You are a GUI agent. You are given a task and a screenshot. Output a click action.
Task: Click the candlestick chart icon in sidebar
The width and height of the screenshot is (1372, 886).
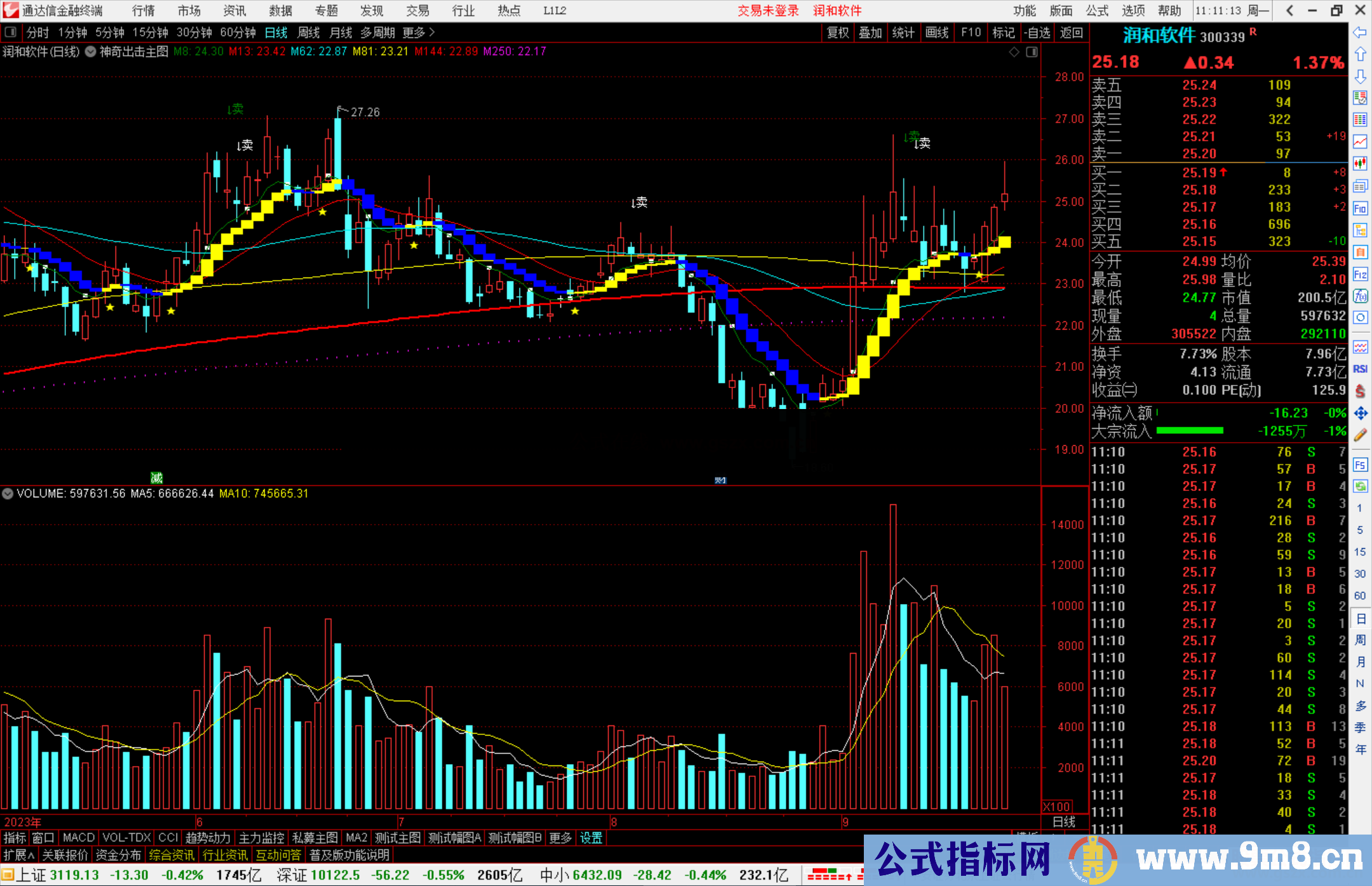point(1360,163)
